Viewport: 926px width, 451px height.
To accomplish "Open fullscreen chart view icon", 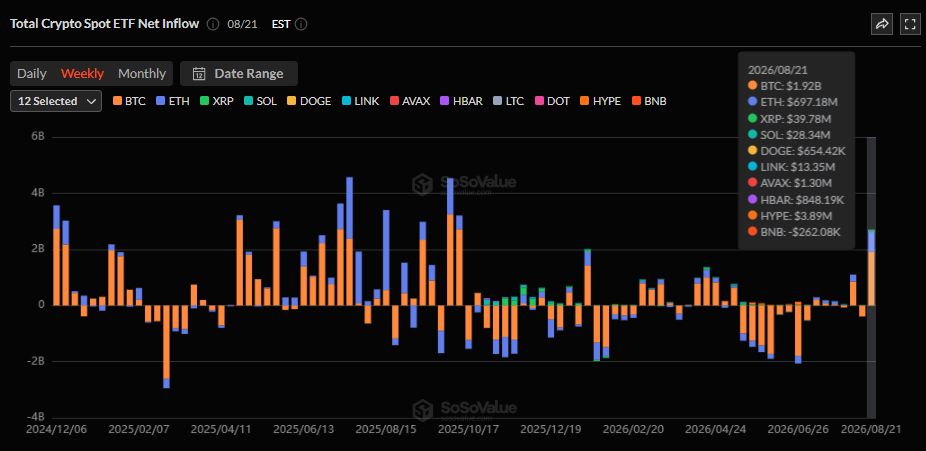I will 909,24.
